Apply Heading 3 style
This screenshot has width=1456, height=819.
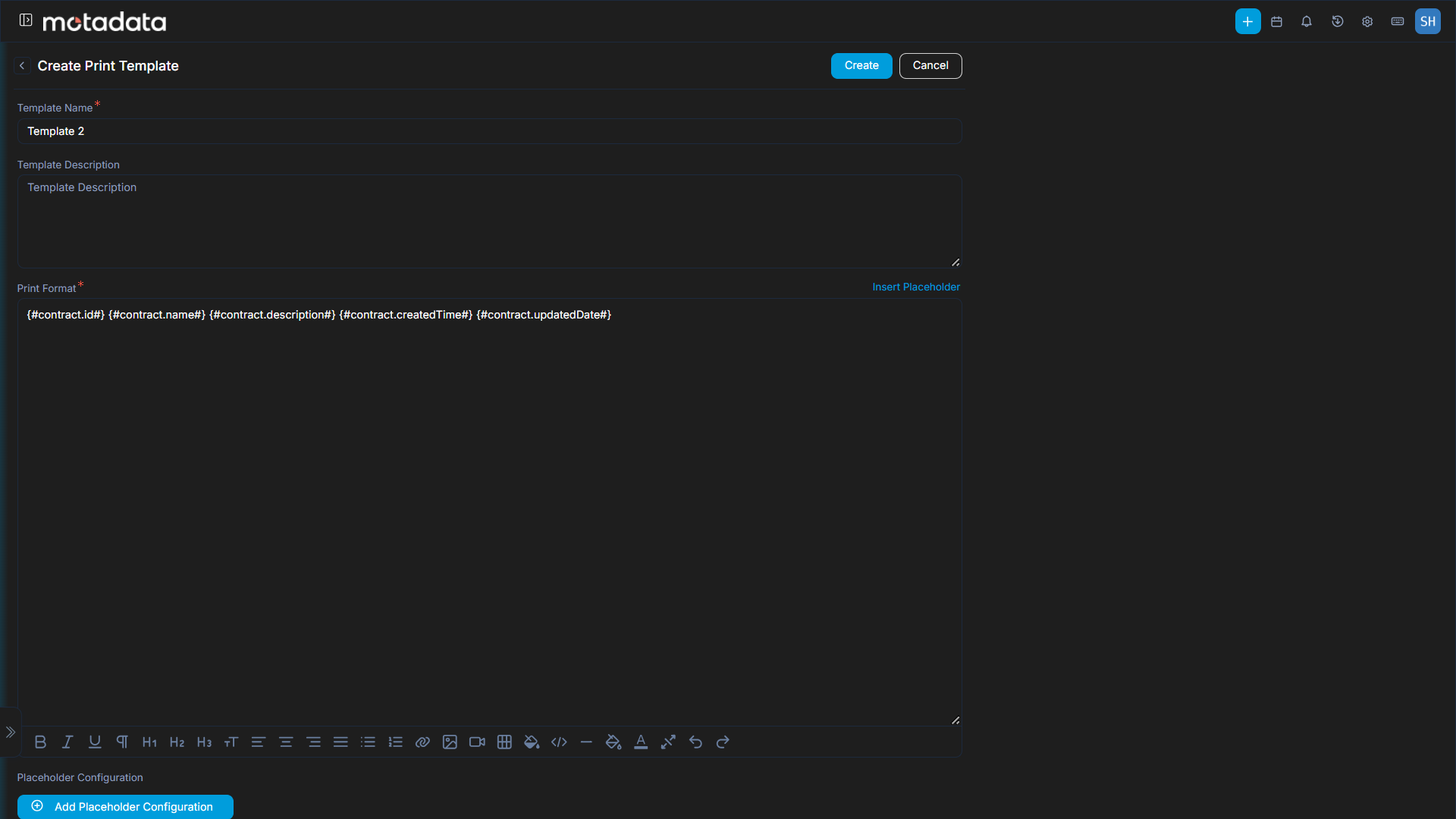coord(204,742)
